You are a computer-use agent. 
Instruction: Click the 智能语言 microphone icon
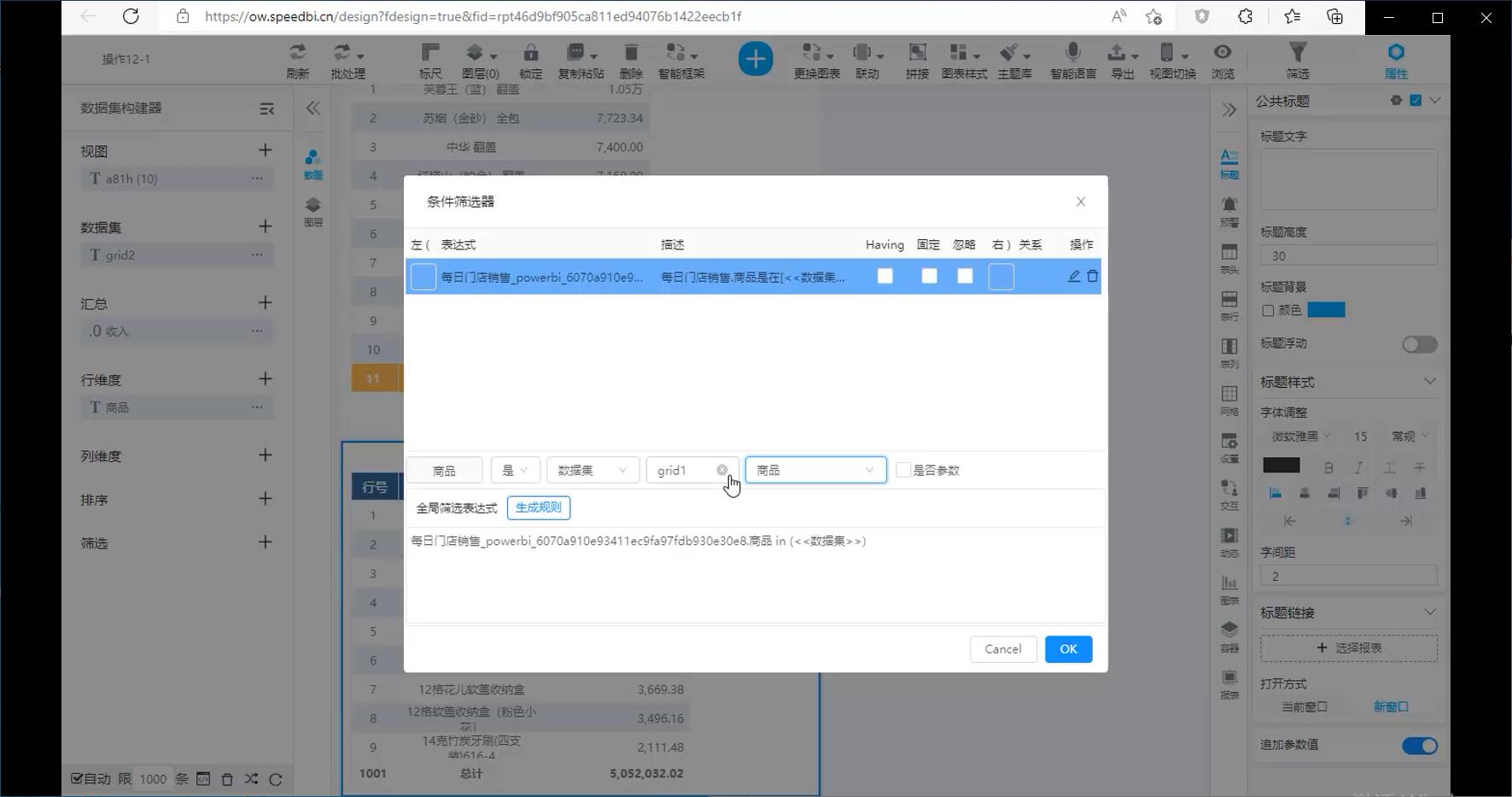click(x=1072, y=60)
